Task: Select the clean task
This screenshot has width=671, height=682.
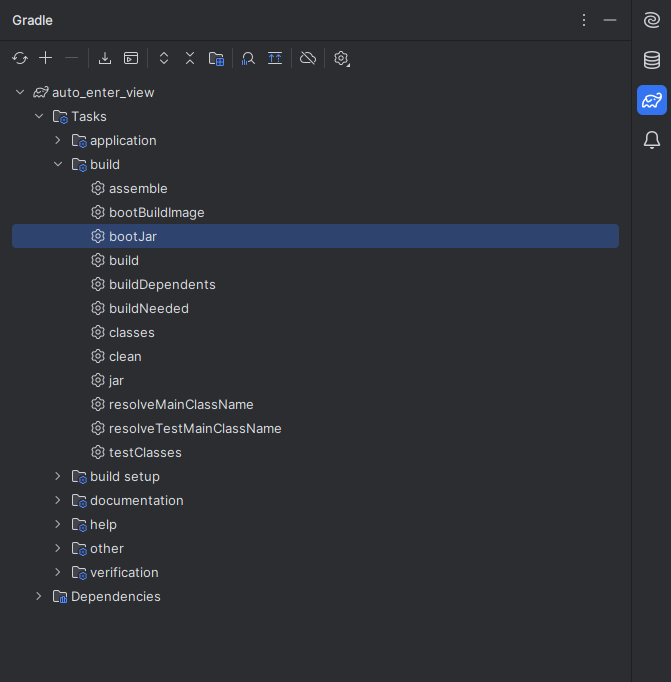Action: pos(315,356)
